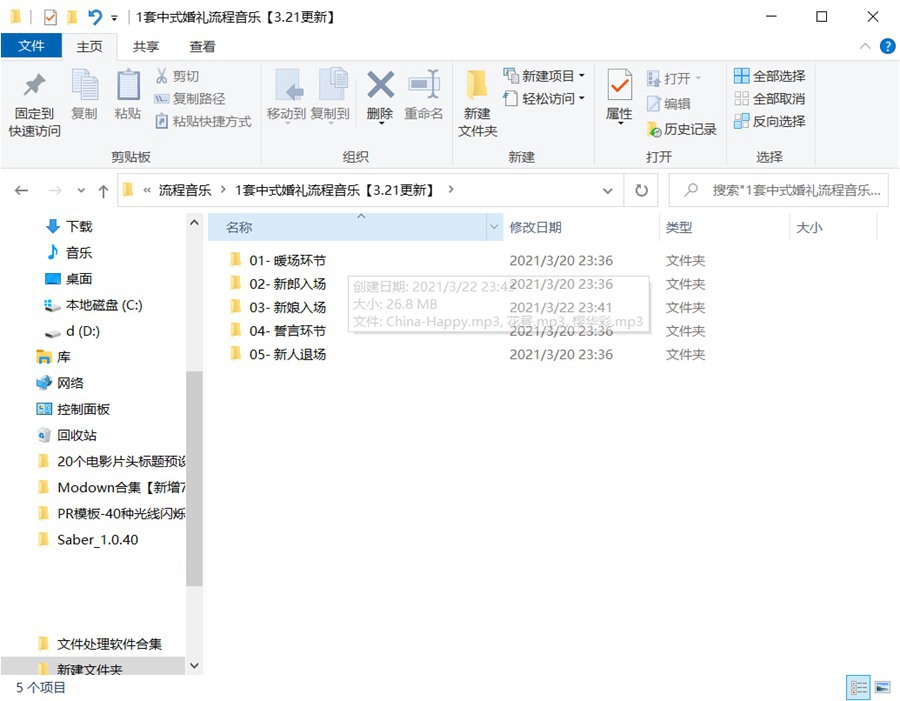Click the Copy (复制) ribbon icon

(84, 85)
